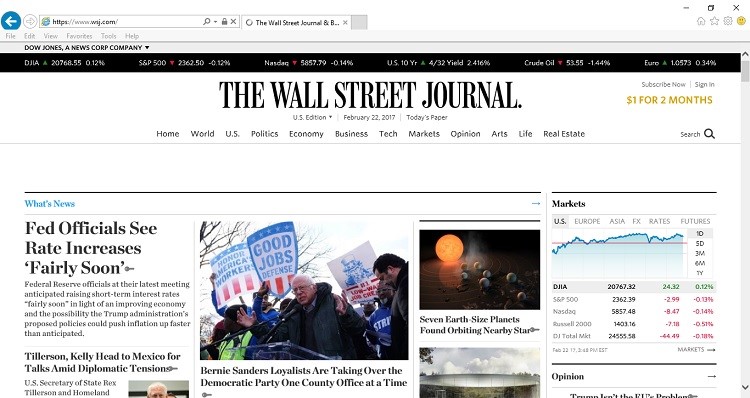The width and height of the screenshot is (750, 398).
Task: Go to the Tech section
Action: point(388,134)
